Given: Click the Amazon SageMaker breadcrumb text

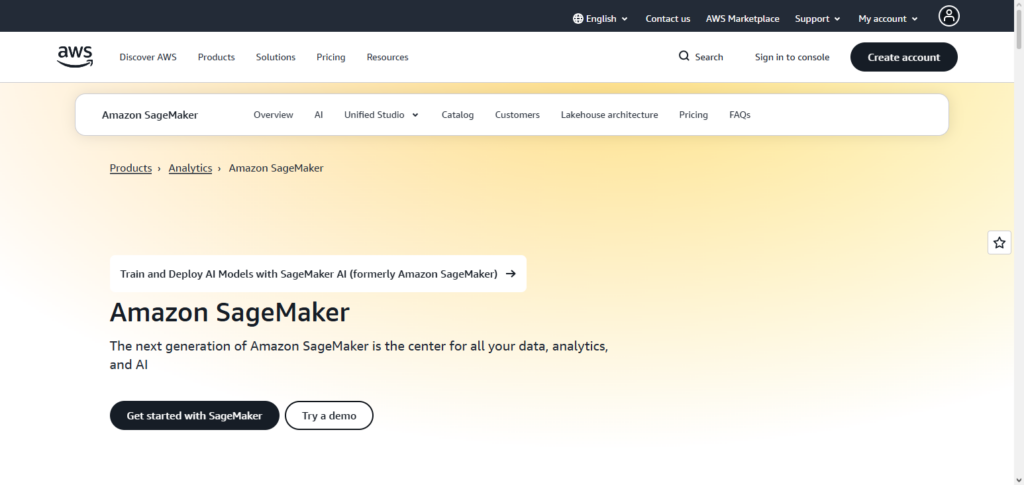Looking at the screenshot, I should 276,168.
